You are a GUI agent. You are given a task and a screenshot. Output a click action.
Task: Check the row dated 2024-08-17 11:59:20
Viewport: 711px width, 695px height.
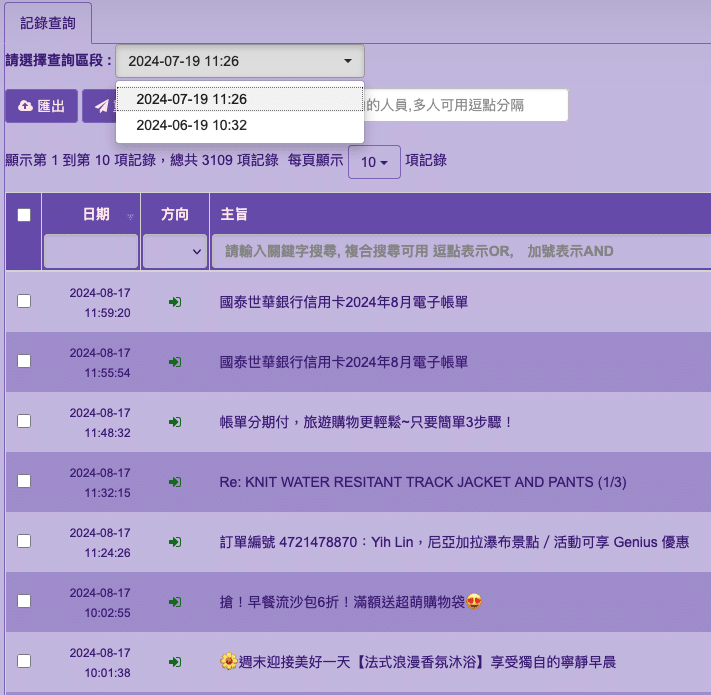tap(24, 301)
